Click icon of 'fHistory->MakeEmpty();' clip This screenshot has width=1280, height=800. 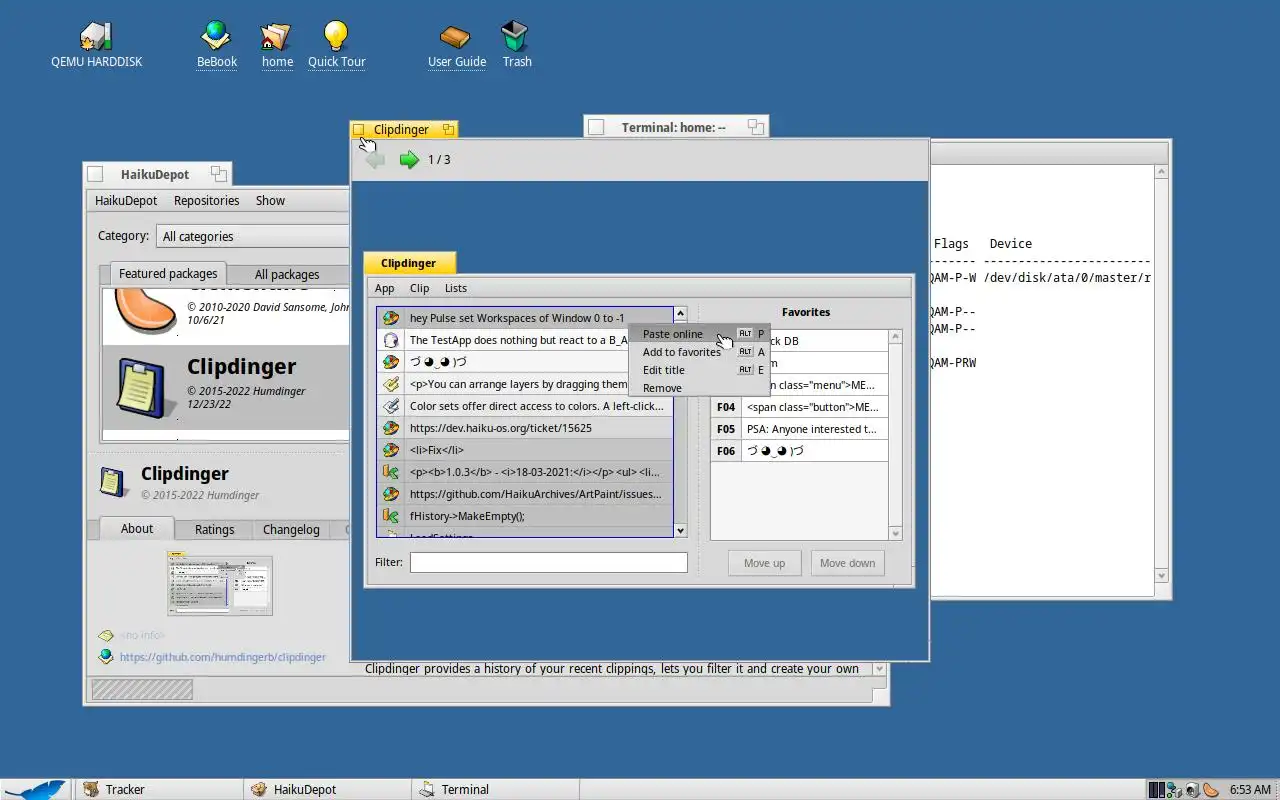tap(391, 516)
